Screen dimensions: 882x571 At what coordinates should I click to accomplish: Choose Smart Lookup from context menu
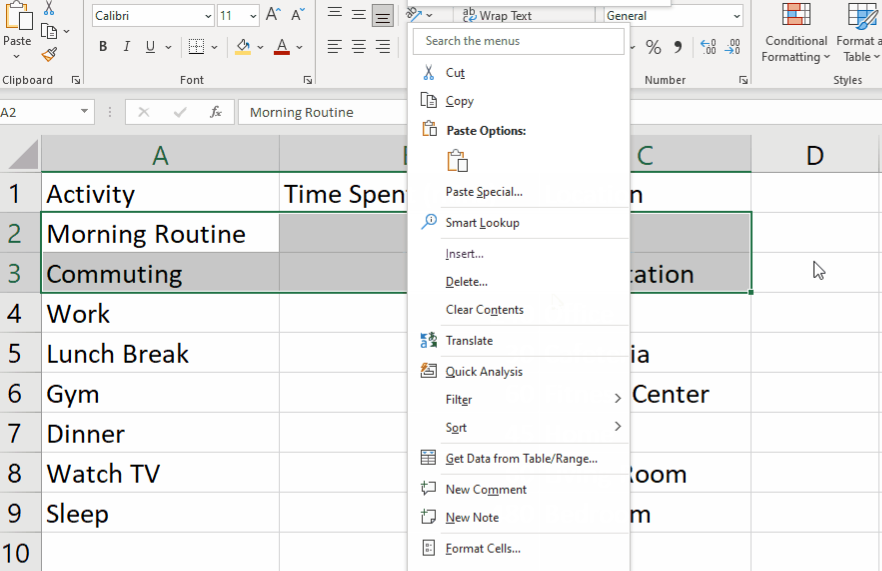pyautogui.click(x=518, y=223)
